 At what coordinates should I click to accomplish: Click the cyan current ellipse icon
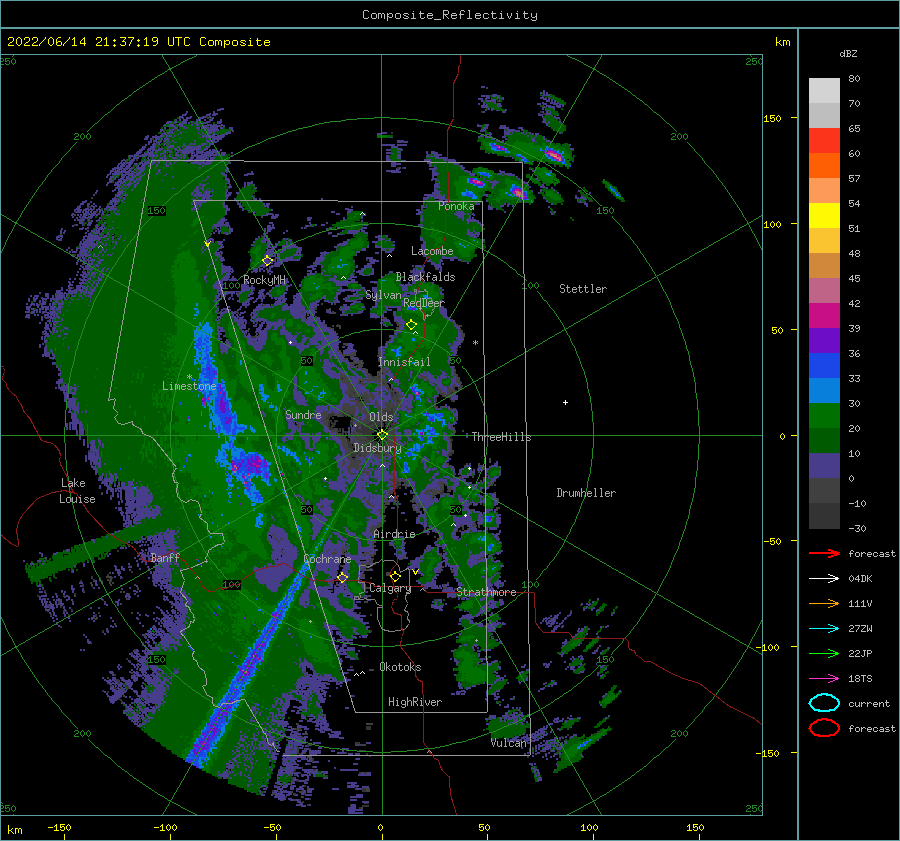[824, 703]
